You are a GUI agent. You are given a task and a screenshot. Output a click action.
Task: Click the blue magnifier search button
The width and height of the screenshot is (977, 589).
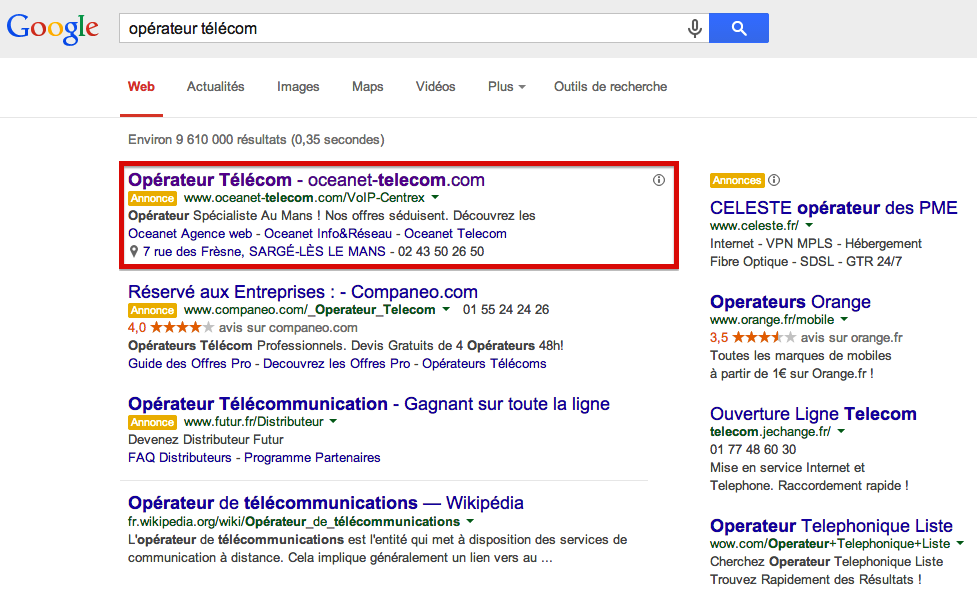click(739, 28)
